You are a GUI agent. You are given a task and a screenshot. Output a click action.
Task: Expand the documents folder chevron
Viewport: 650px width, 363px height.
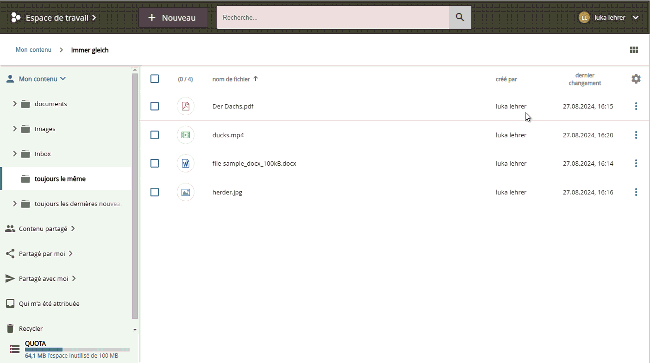[15, 104]
